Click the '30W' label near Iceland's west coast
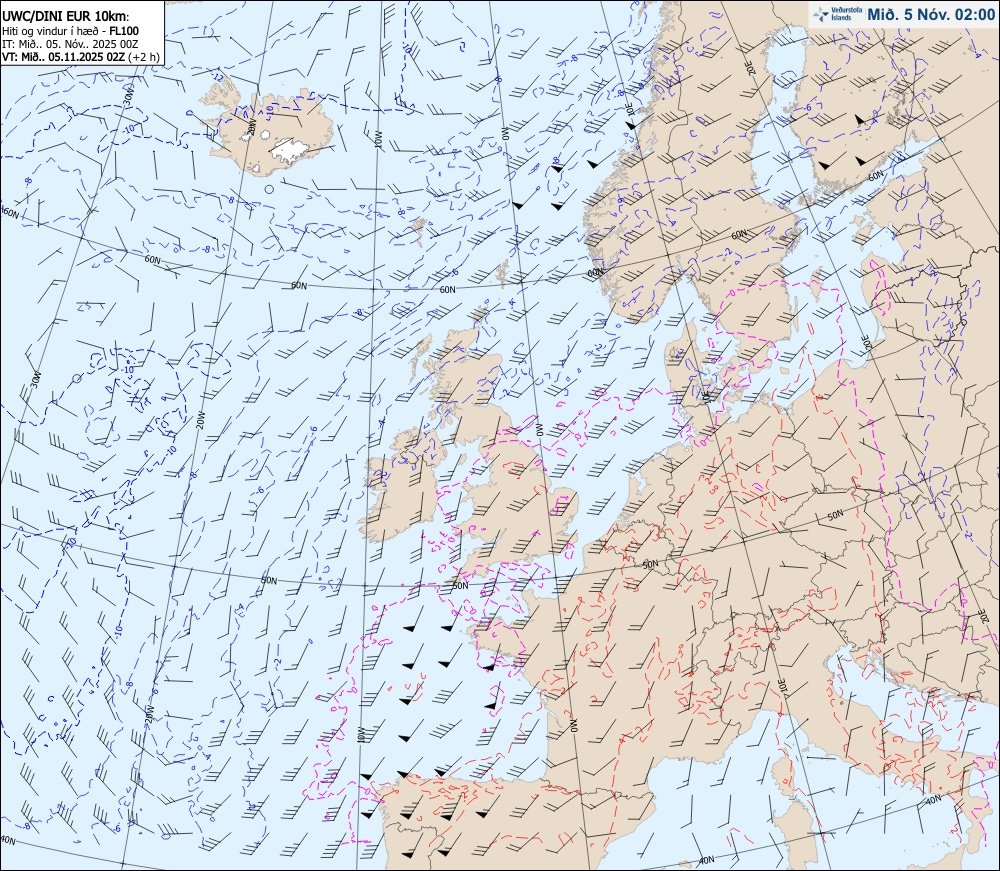This screenshot has width=1000, height=871. 128,96
